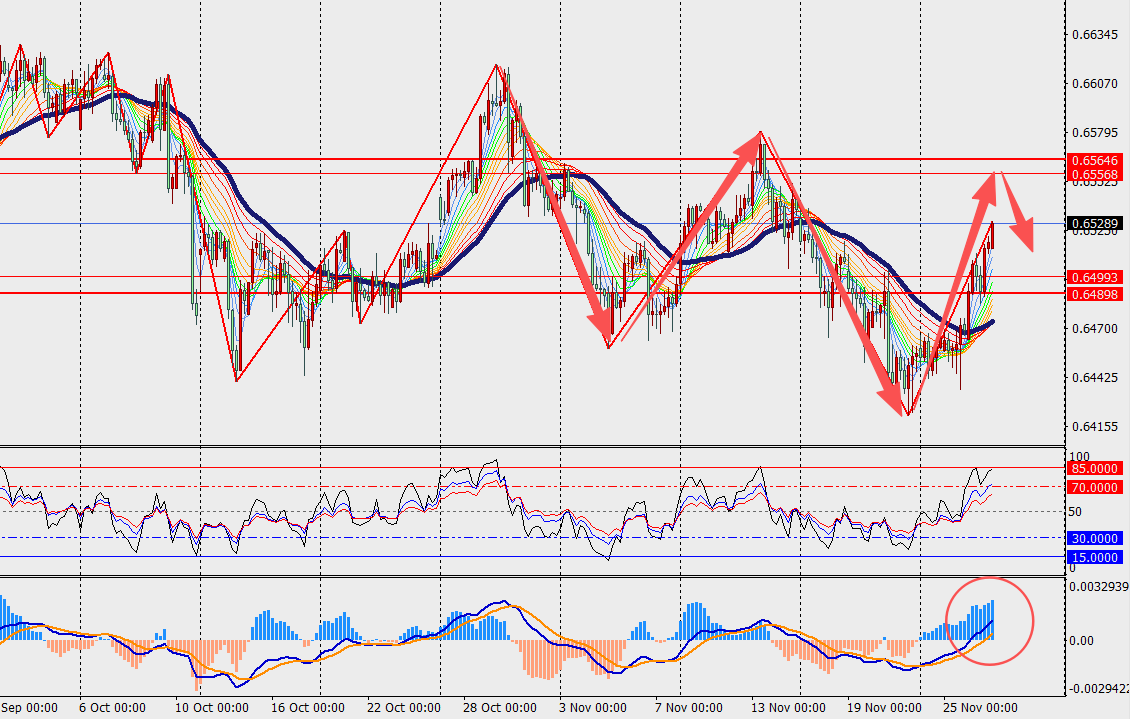The width and height of the screenshot is (1130, 719).
Task: Select the 0.64155 price axis tick
Action: click(1094, 427)
